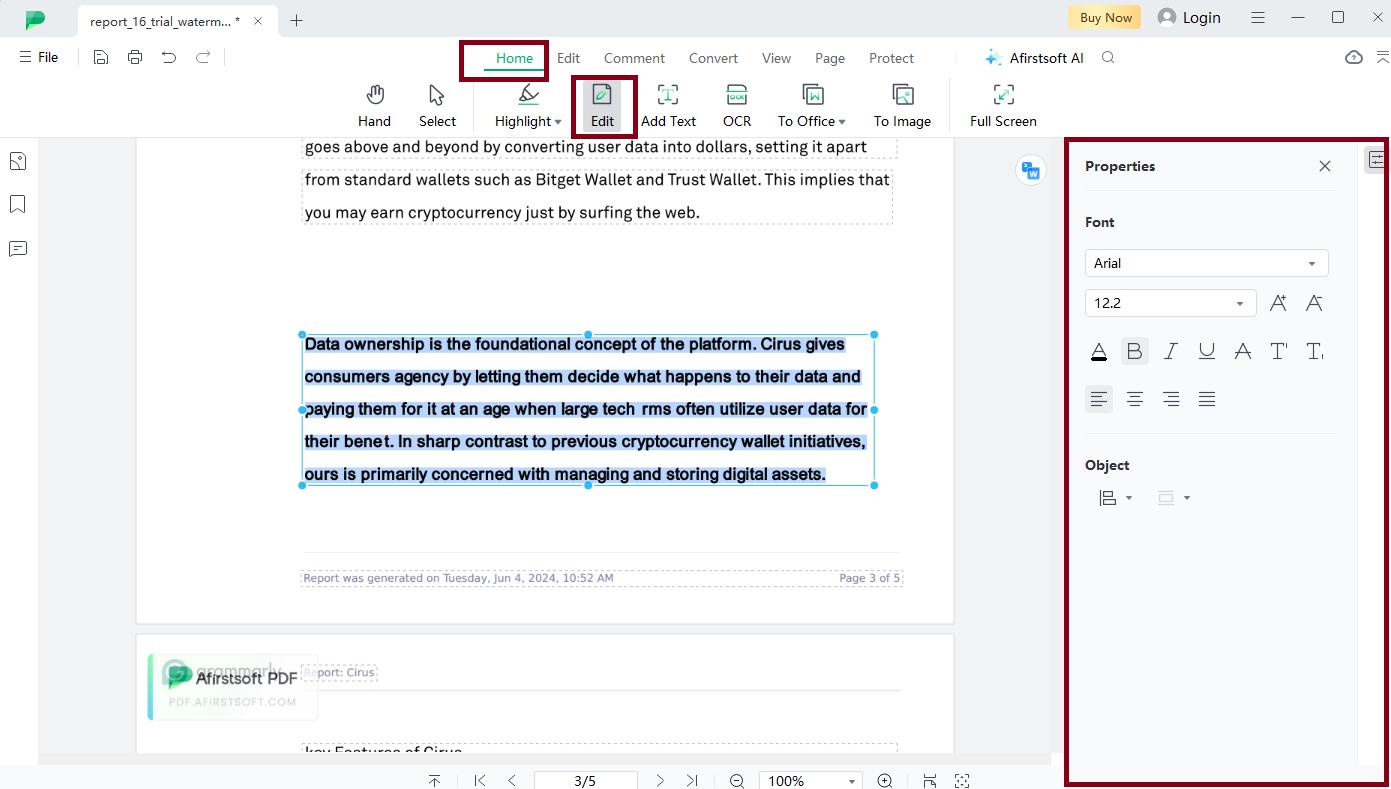The height and width of the screenshot is (789, 1391).
Task: Toggle strikethrough formatting
Action: (1242, 351)
